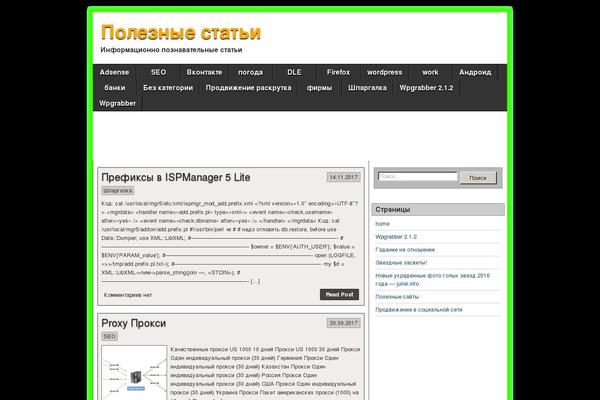The width and height of the screenshot is (600, 400).
Task: Click the Шпаргалка tag under first post
Action: (x=118, y=191)
